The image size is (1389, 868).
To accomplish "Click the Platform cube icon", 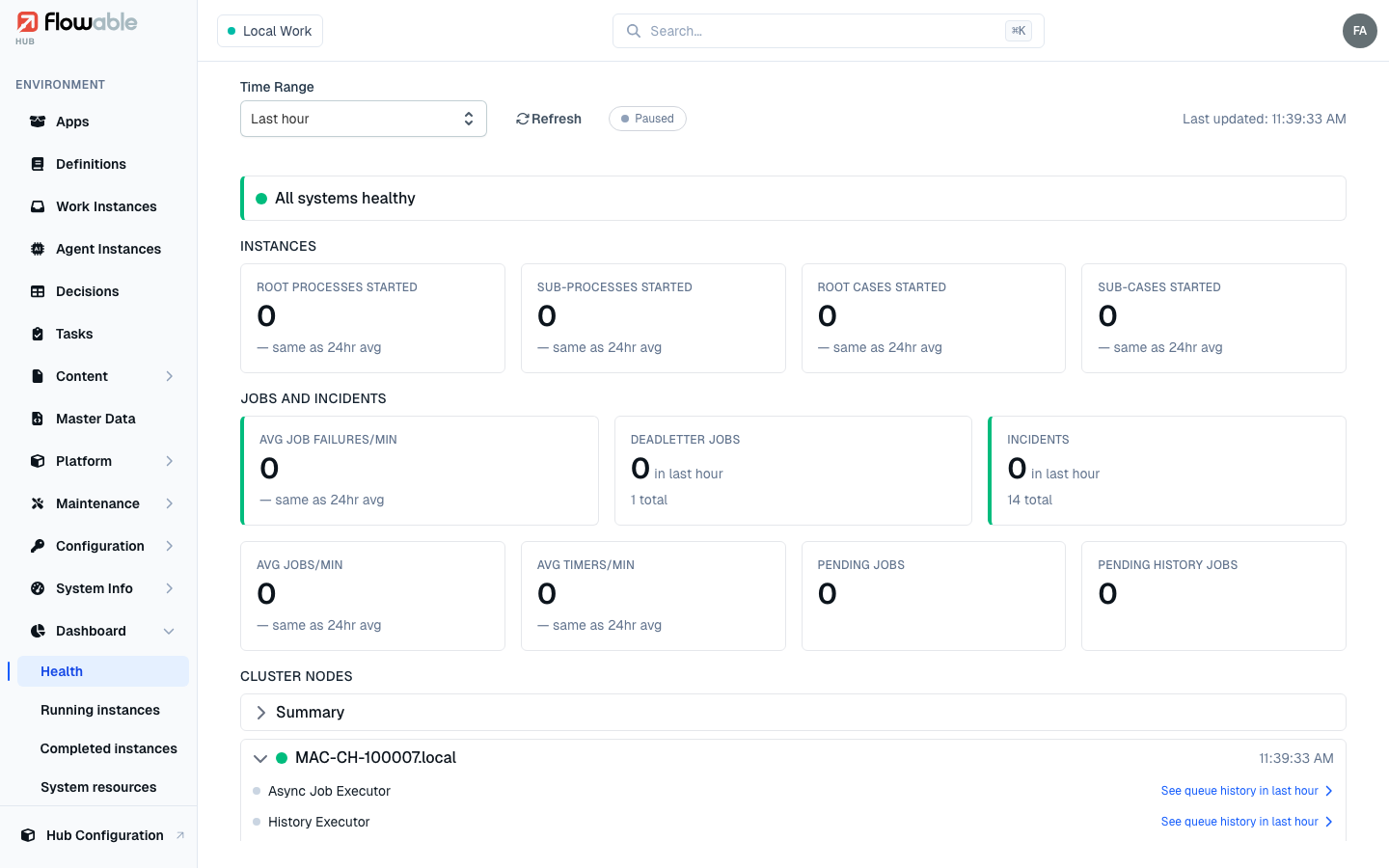I will tap(38, 461).
